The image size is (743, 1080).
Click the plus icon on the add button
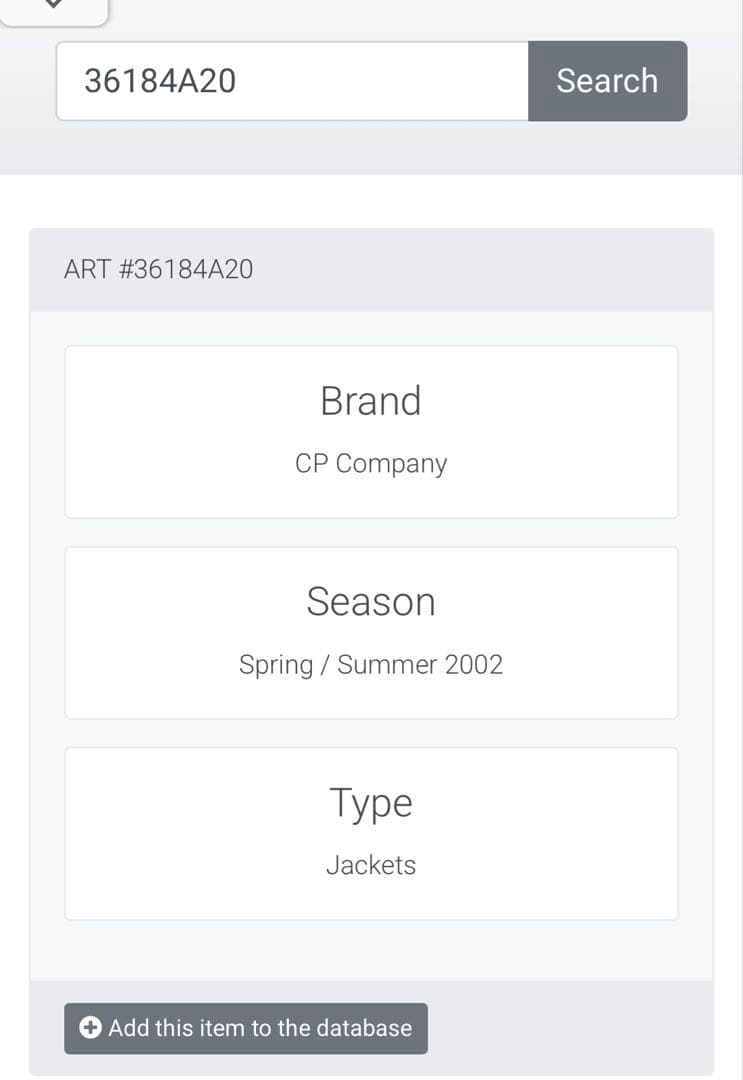[90, 1028]
